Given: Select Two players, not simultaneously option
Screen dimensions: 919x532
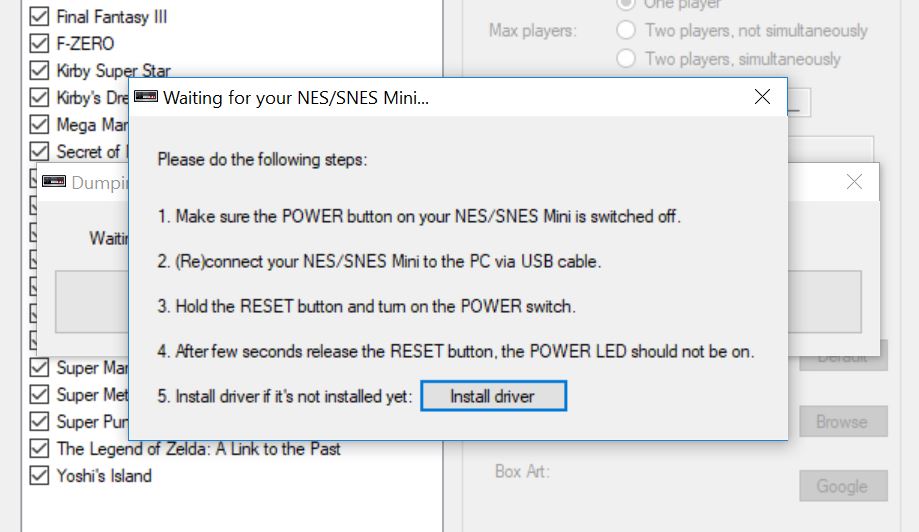Looking at the screenshot, I should 626,30.
